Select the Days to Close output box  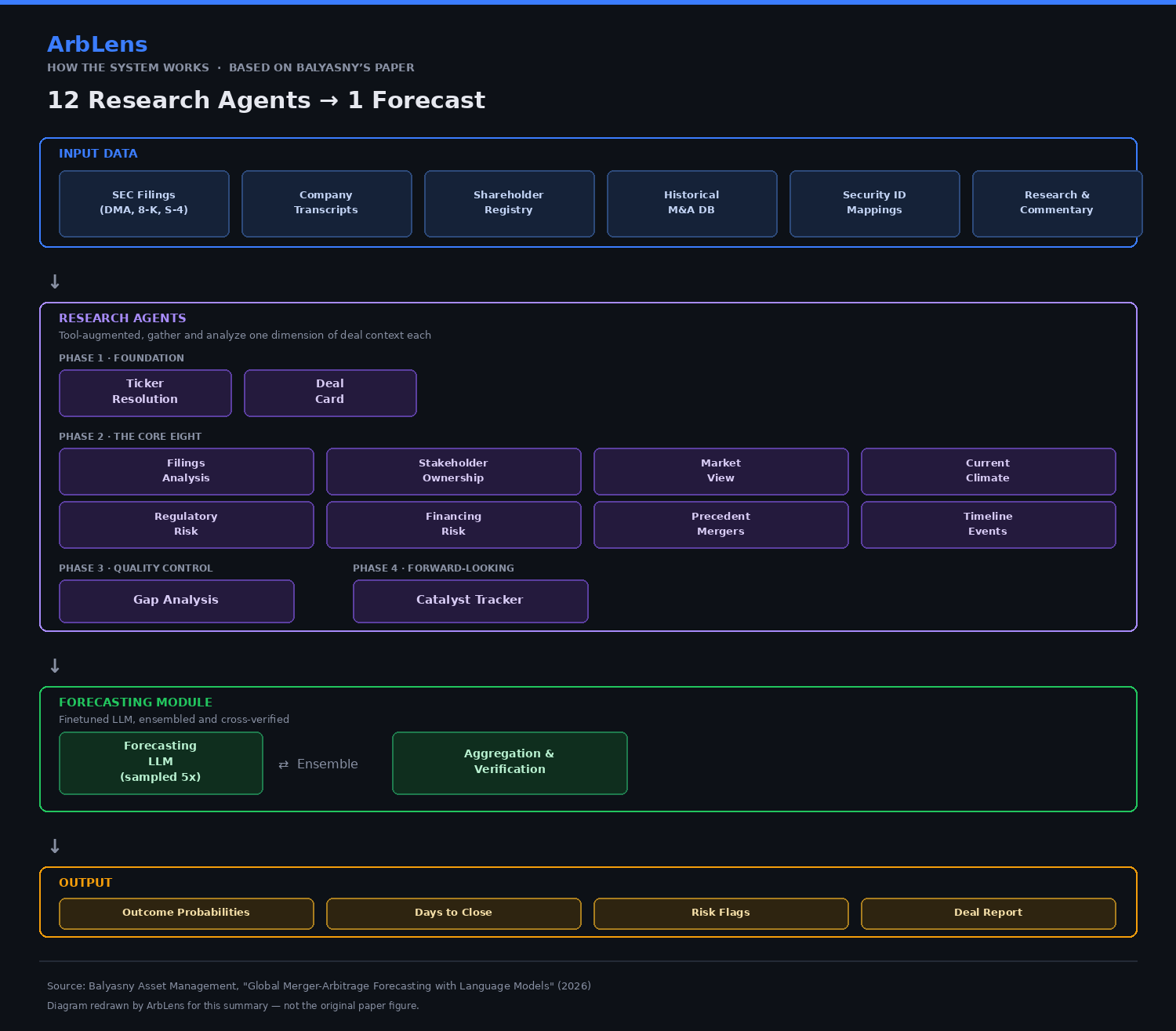454,913
